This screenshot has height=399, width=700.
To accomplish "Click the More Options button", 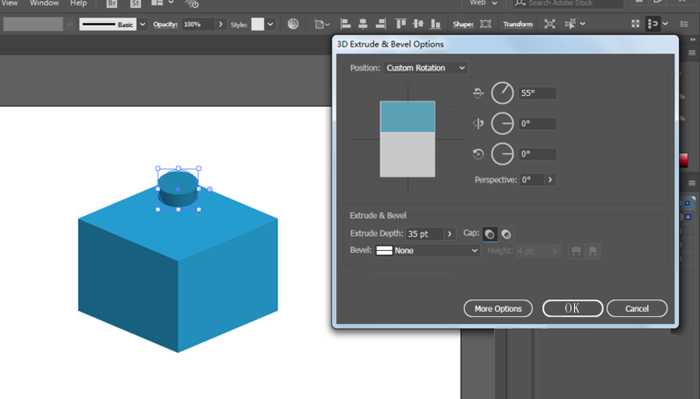I will 498,308.
